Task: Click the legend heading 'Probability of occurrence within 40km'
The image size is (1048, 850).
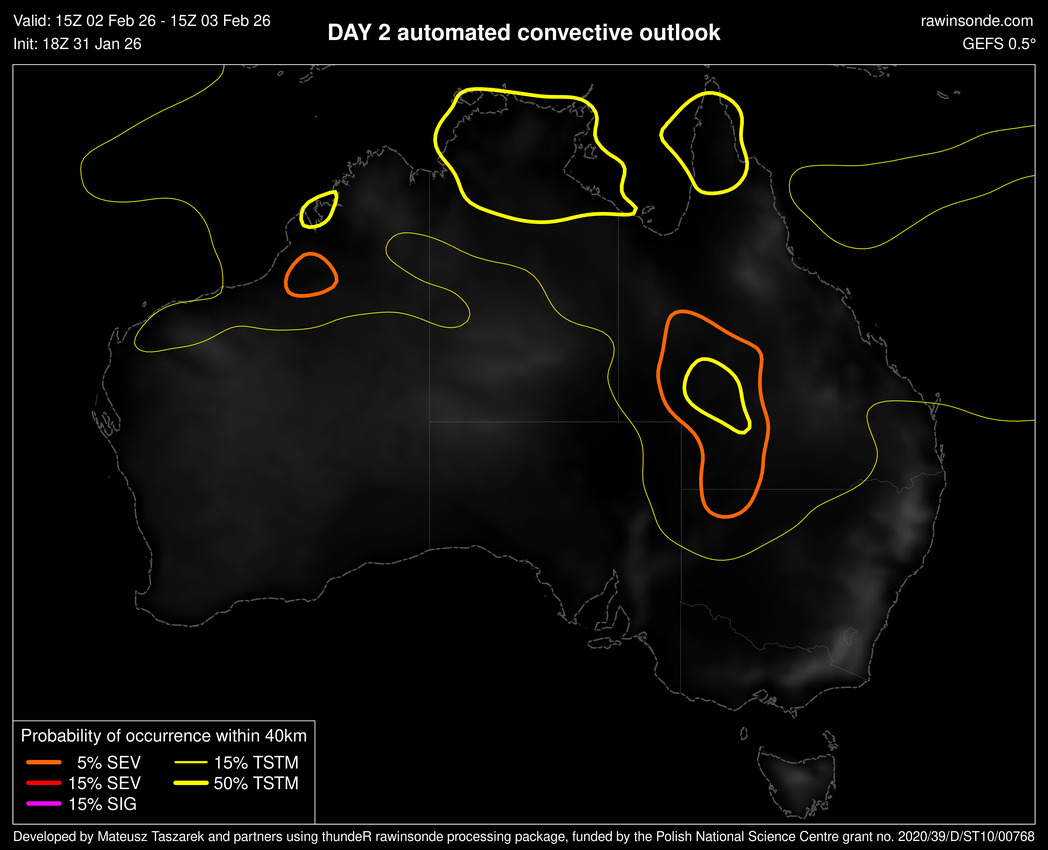Action: point(164,736)
